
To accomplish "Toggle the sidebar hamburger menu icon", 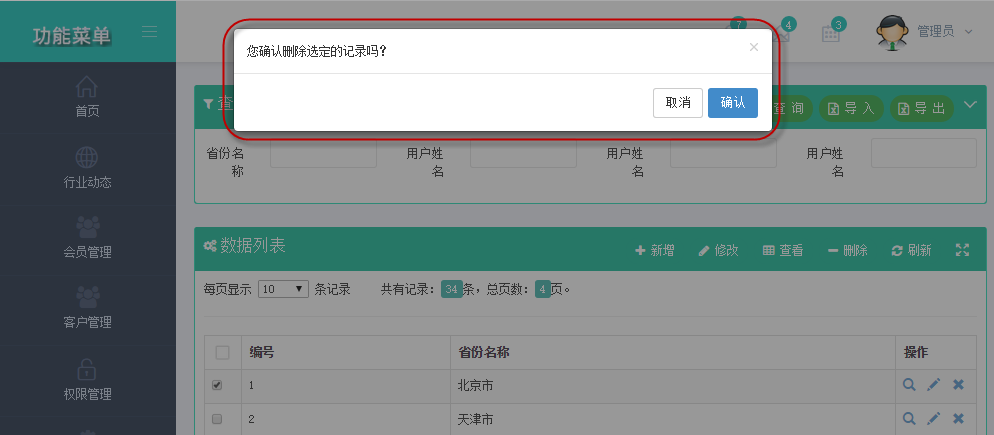I will tap(150, 32).
